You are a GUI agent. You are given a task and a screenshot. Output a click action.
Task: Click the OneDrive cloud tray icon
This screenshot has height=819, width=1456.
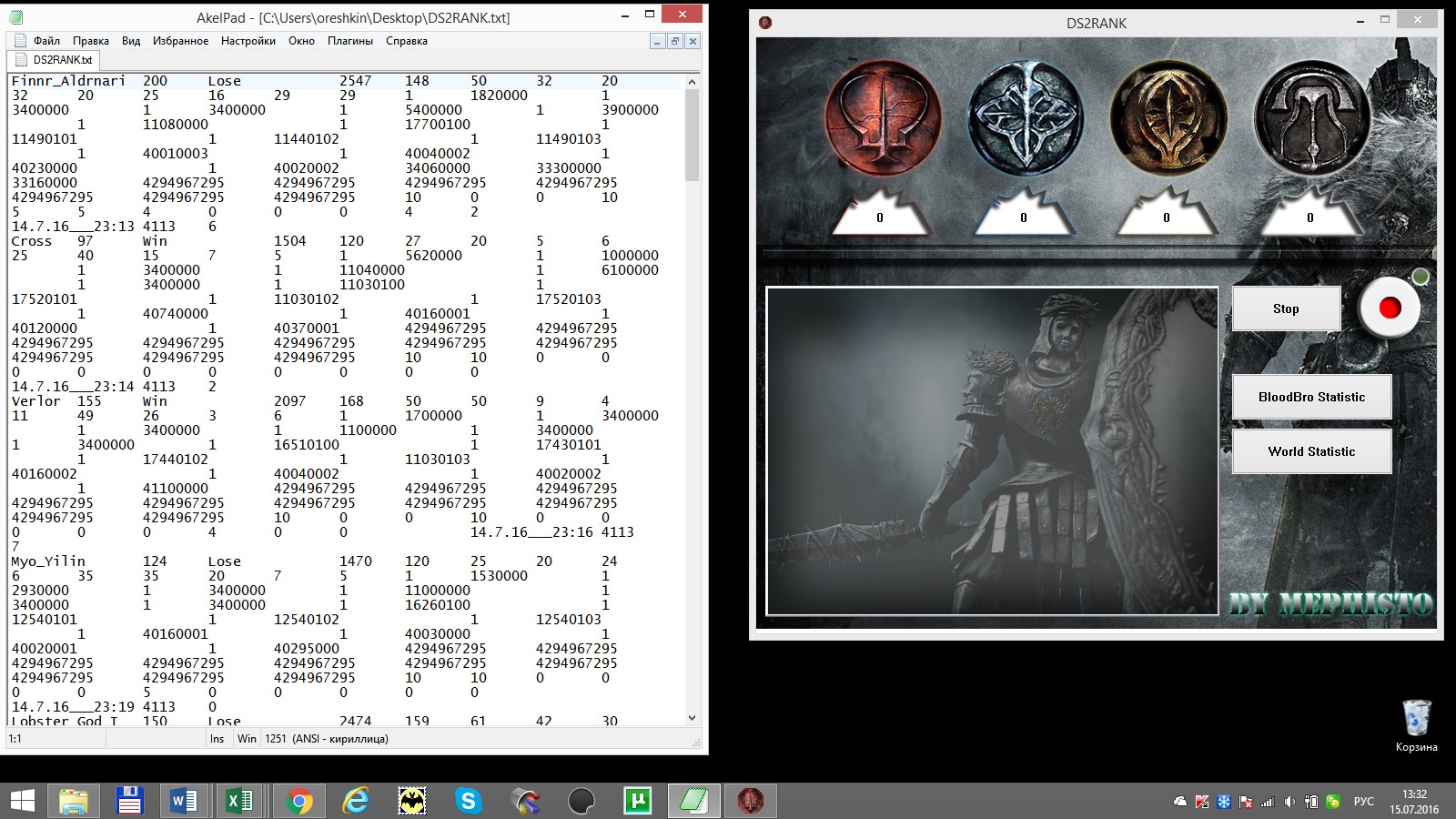pos(1180,802)
